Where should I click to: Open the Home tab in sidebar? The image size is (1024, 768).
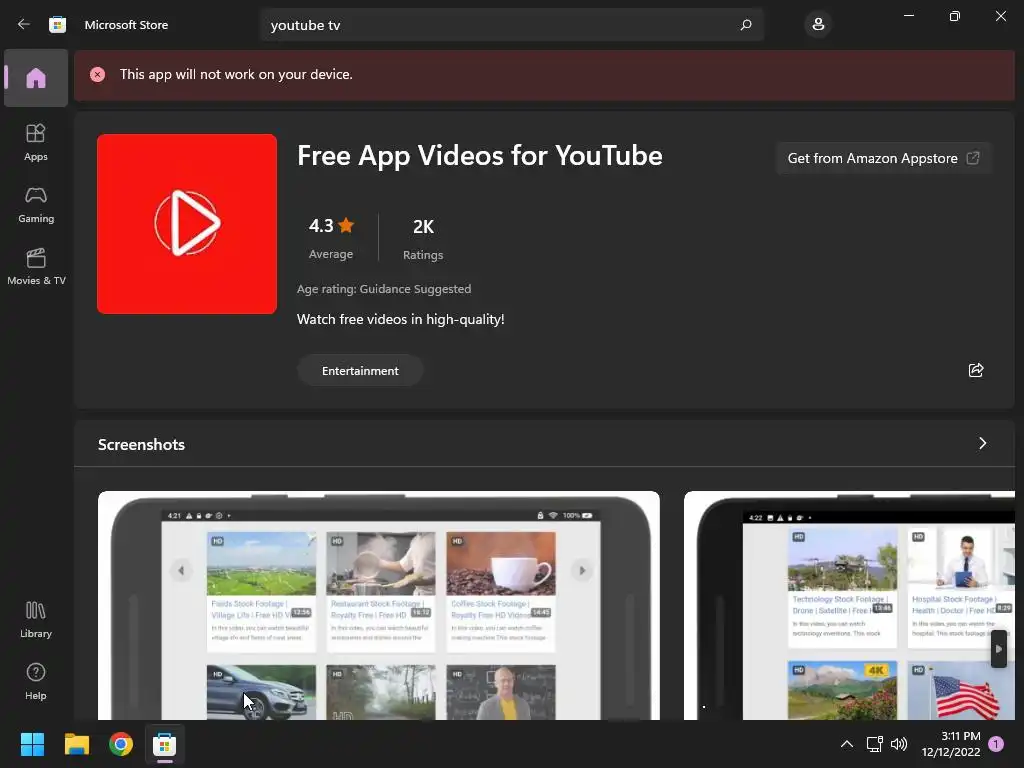pos(36,78)
